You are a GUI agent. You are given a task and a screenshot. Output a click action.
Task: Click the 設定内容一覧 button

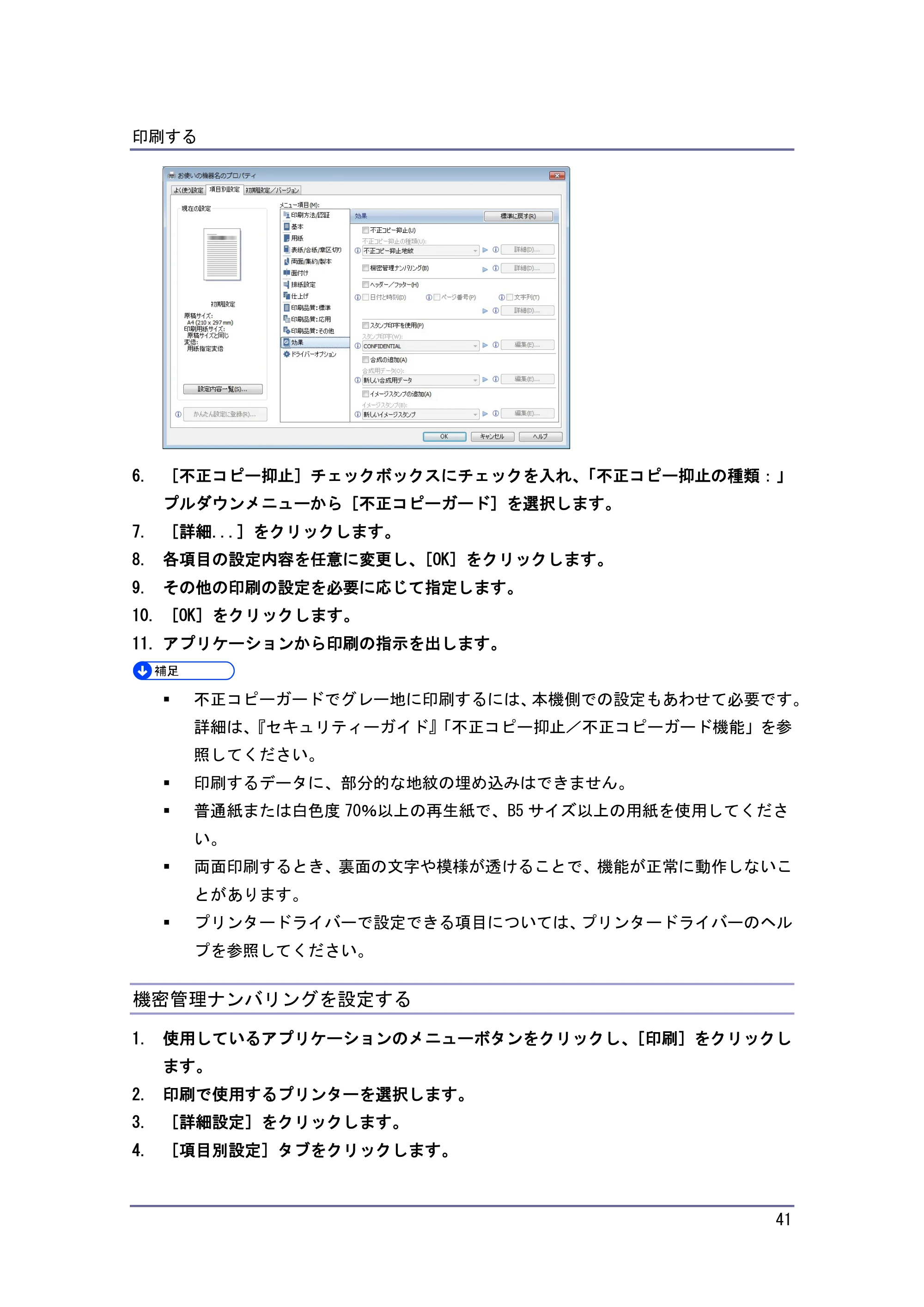tap(223, 389)
